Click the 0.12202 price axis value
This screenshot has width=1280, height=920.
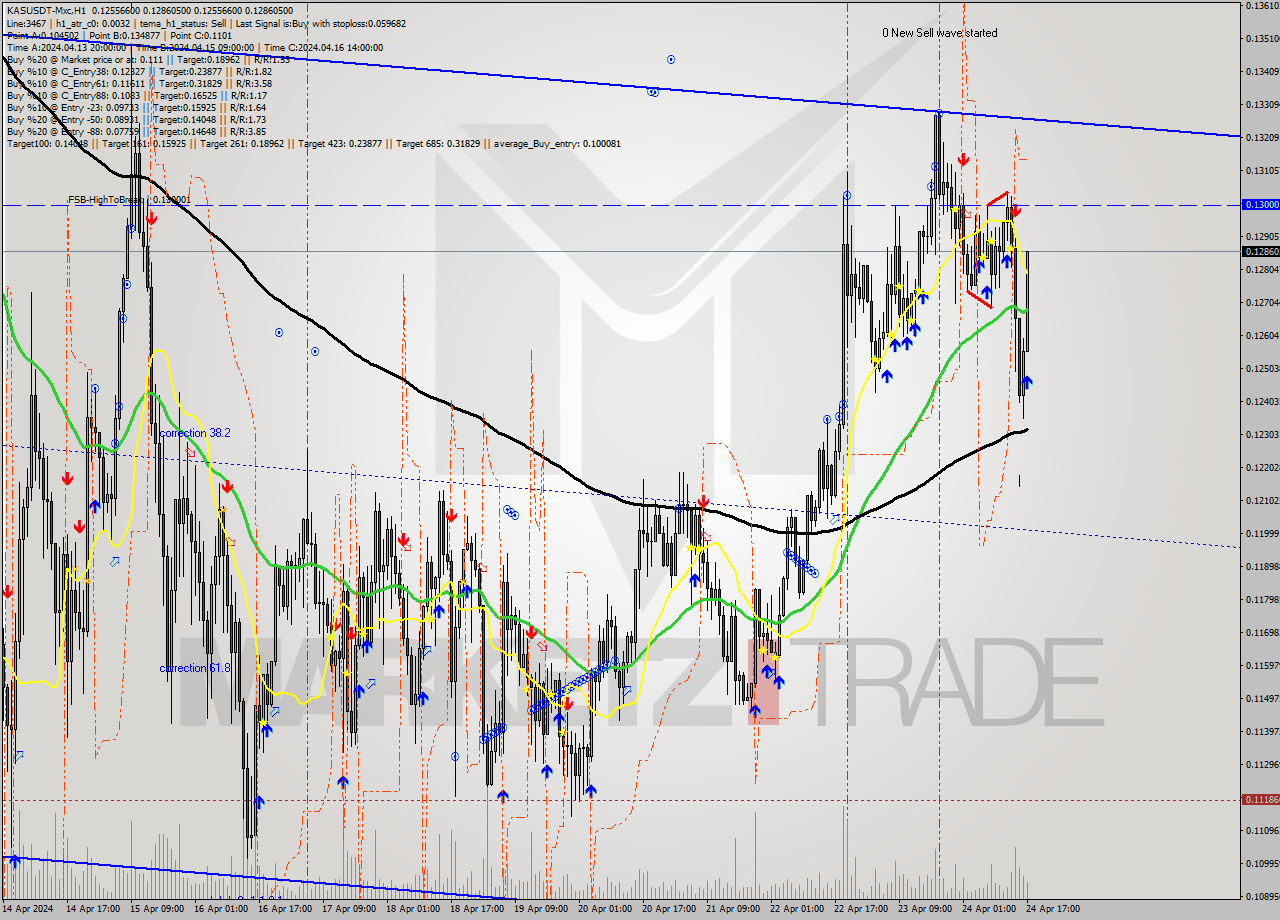(x=1263, y=467)
